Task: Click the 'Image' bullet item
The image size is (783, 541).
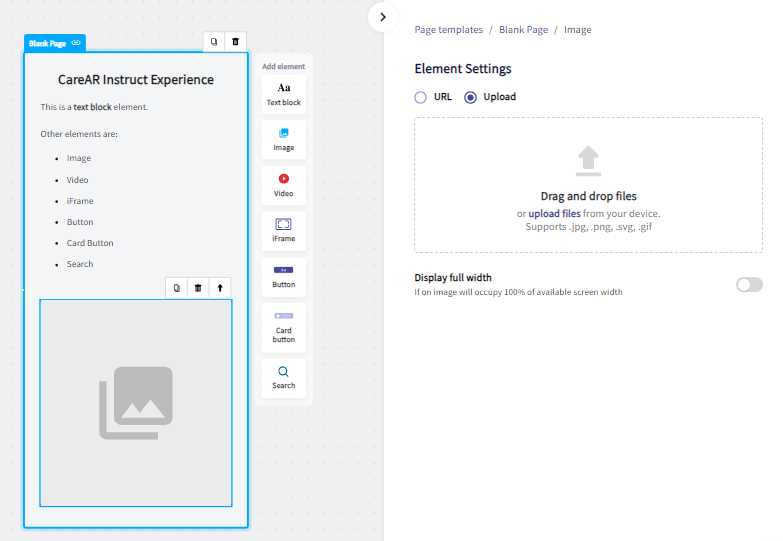Action: 79,158
